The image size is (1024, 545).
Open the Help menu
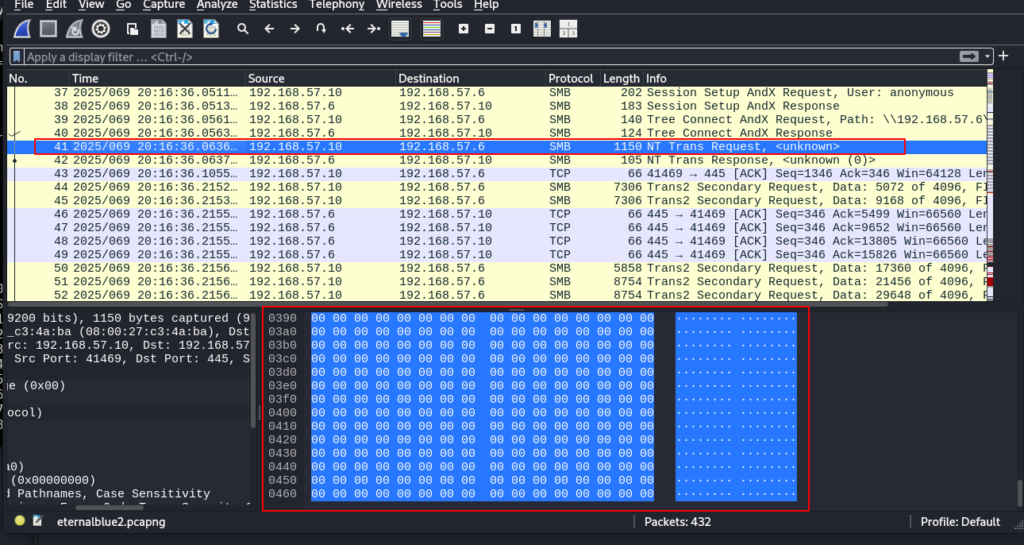(x=486, y=5)
